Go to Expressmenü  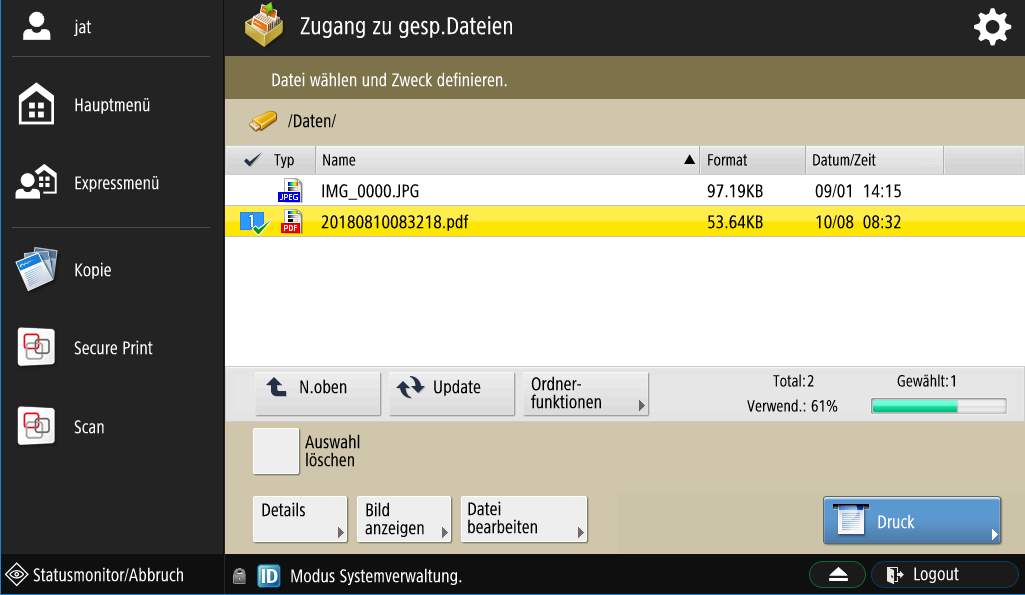116,183
